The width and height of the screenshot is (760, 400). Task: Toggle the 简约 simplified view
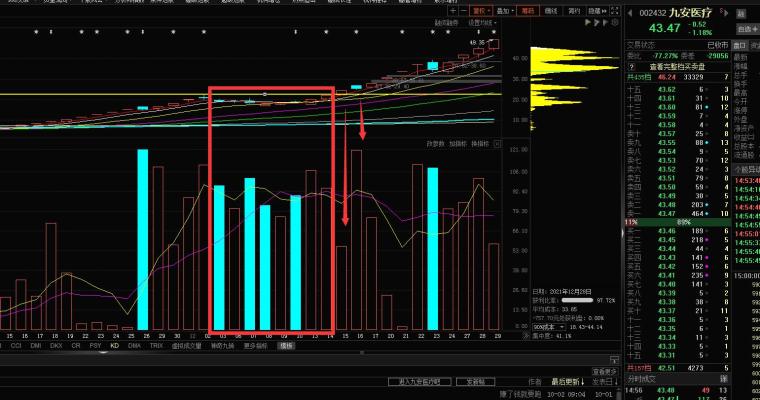575,11
